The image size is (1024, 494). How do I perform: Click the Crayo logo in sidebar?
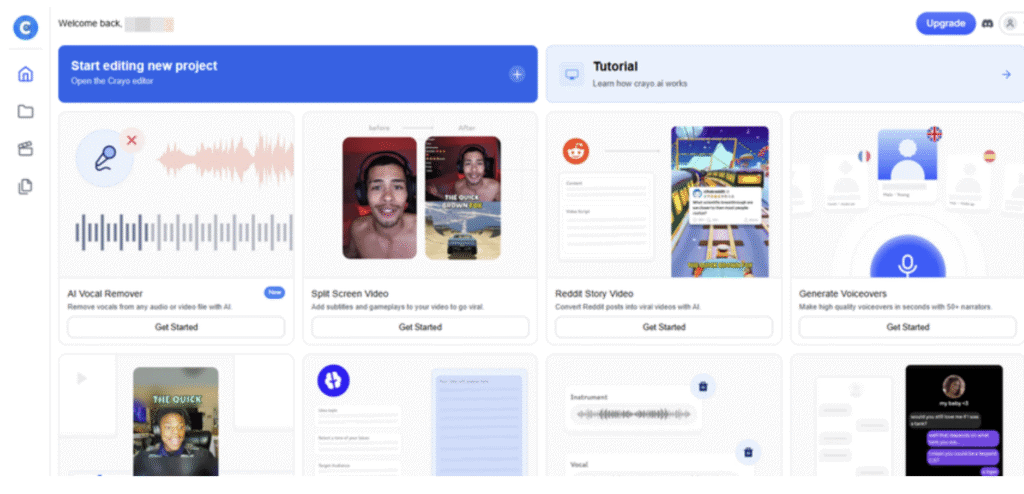(x=25, y=27)
